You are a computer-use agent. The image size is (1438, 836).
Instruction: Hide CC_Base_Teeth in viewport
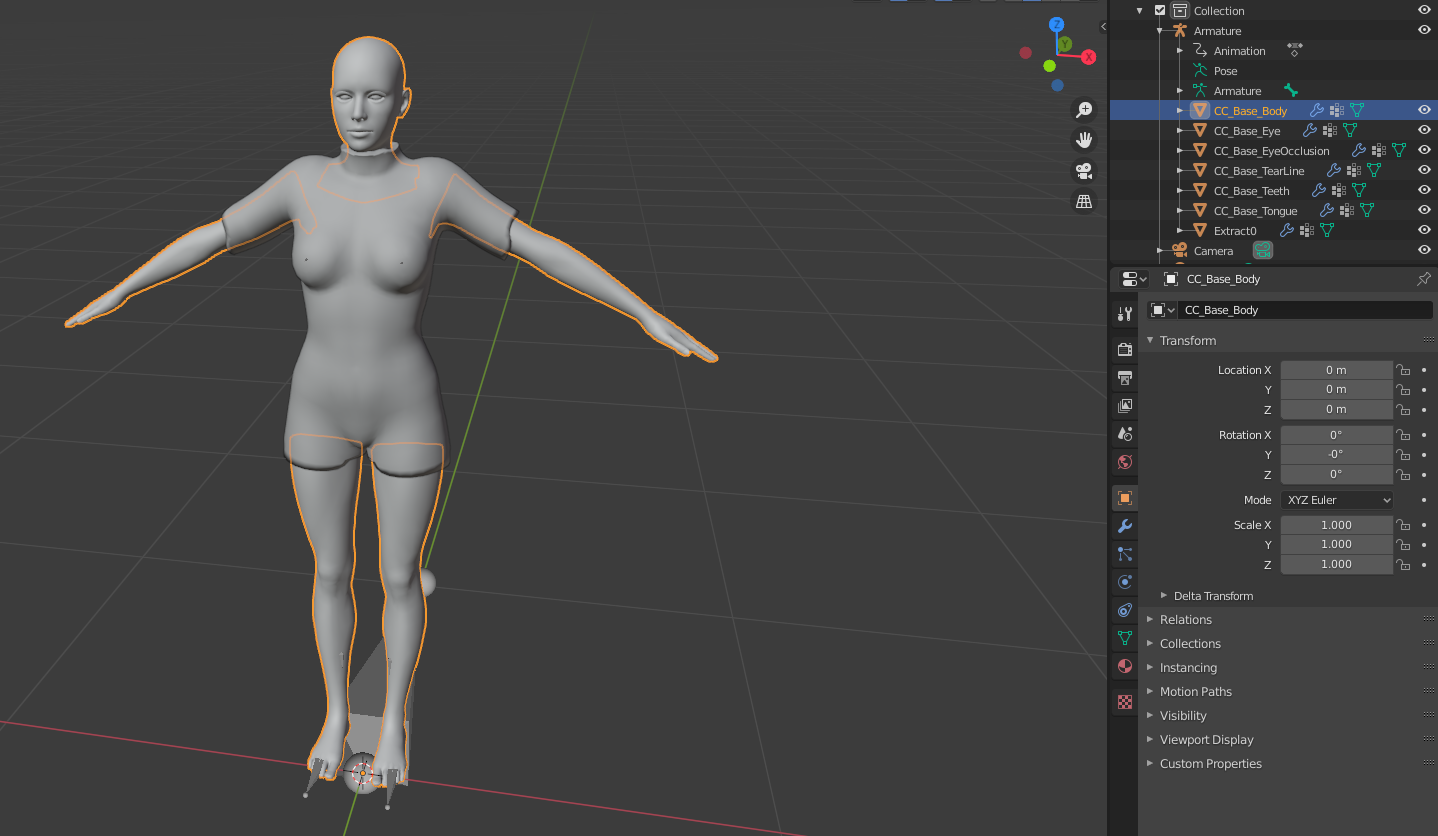(x=1424, y=190)
